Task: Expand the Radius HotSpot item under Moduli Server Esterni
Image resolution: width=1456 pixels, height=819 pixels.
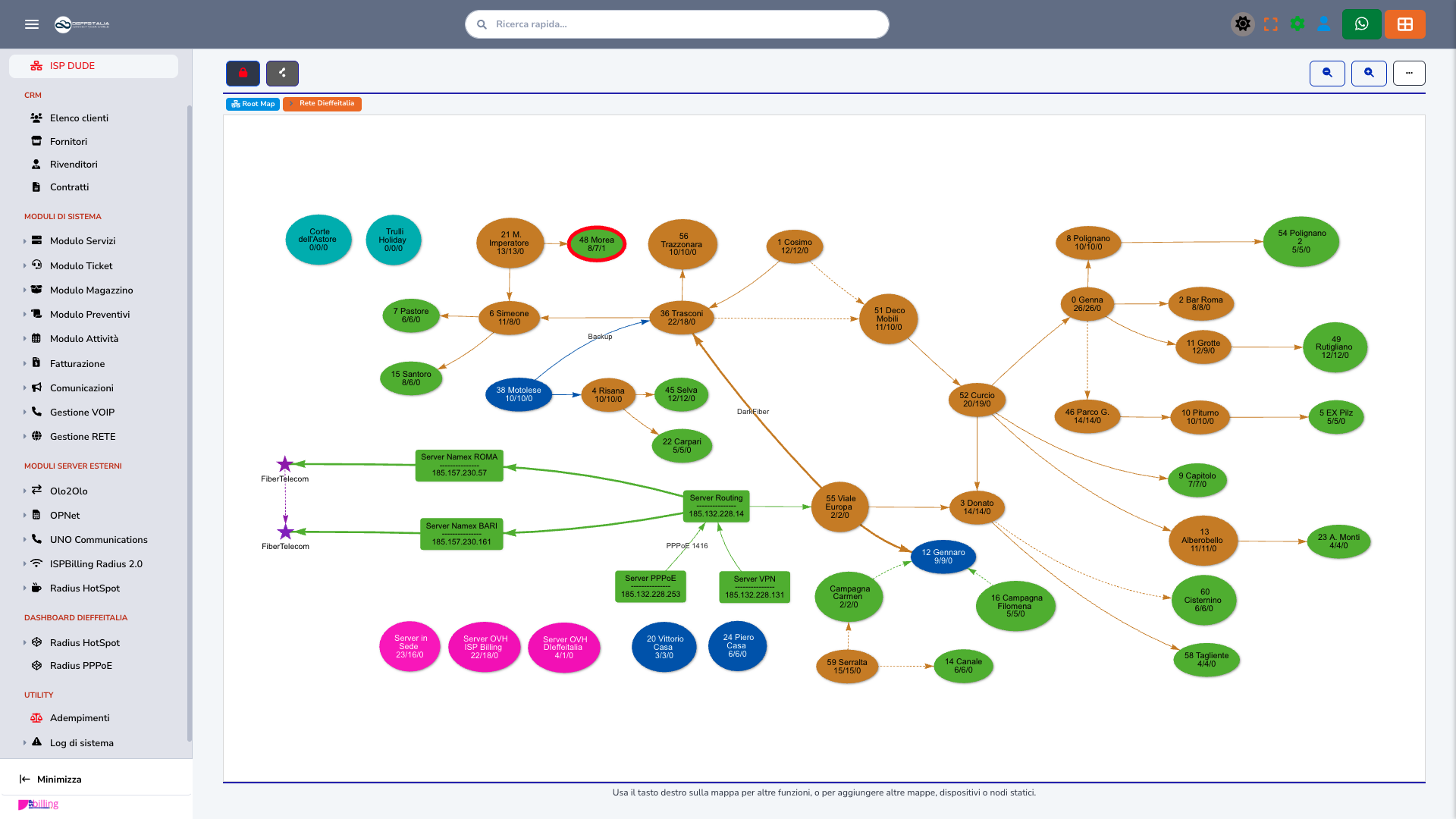Action: pos(84,588)
